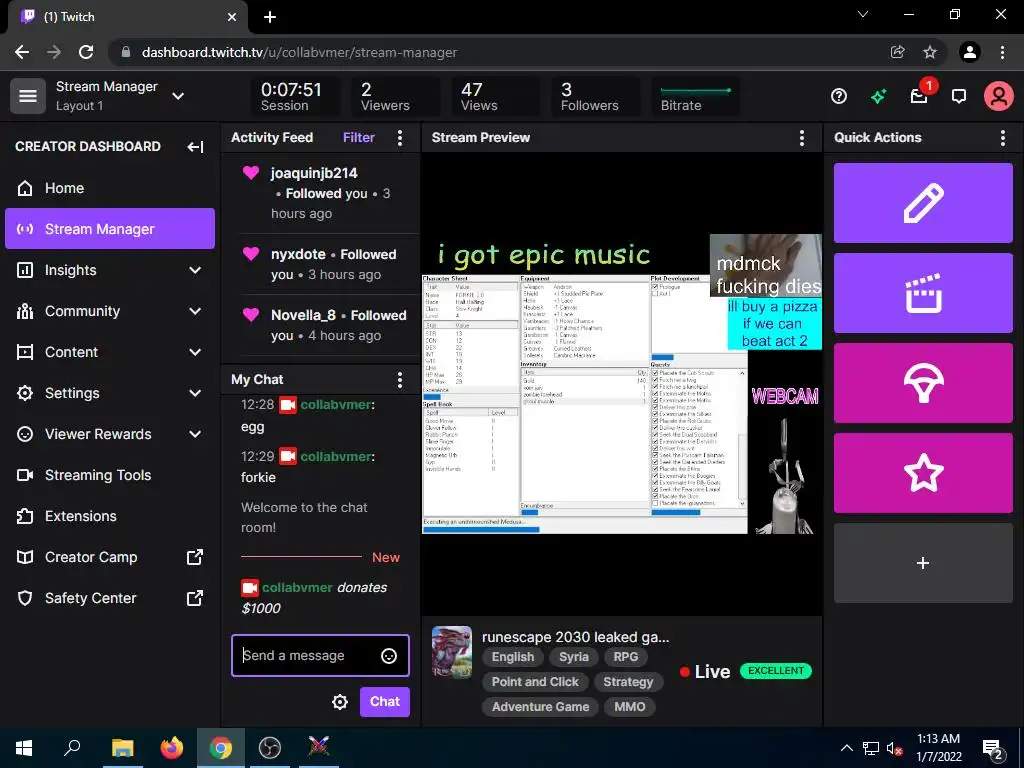Expand the Viewer Rewards sidebar section
Viewport: 1024px width, 768px height.
point(195,434)
